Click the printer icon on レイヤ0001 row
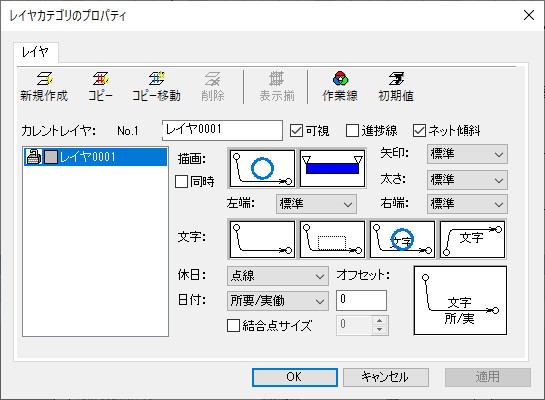This screenshot has width=545, height=400. (34, 157)
